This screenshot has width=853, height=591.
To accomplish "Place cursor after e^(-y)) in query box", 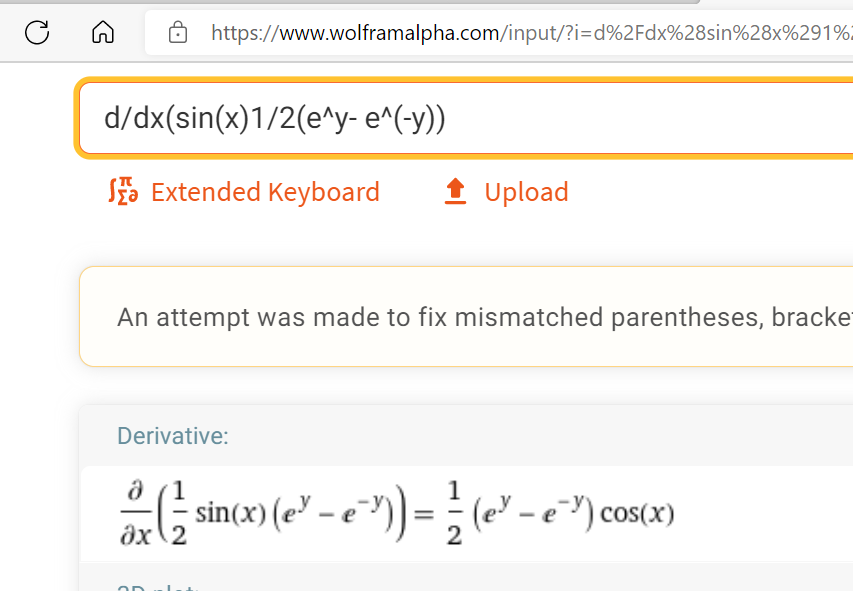I will 447,118.
